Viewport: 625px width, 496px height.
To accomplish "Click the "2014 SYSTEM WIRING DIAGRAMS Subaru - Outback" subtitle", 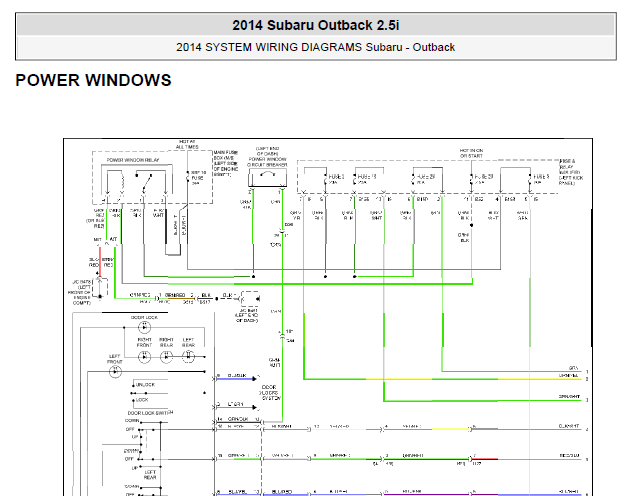I will 316,47.
